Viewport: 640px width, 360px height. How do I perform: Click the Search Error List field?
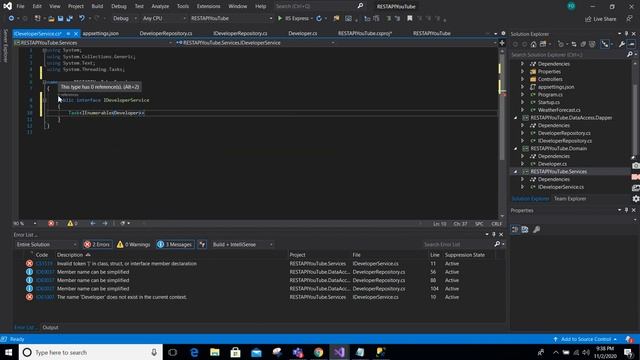(x=458, y=244)
